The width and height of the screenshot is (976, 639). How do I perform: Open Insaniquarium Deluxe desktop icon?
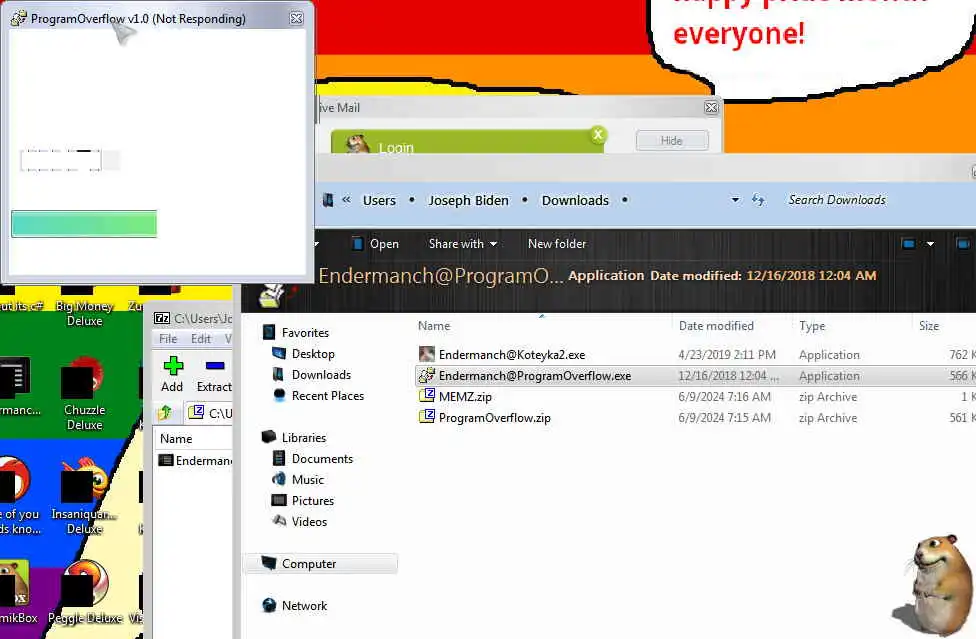(x=84, y=497)
